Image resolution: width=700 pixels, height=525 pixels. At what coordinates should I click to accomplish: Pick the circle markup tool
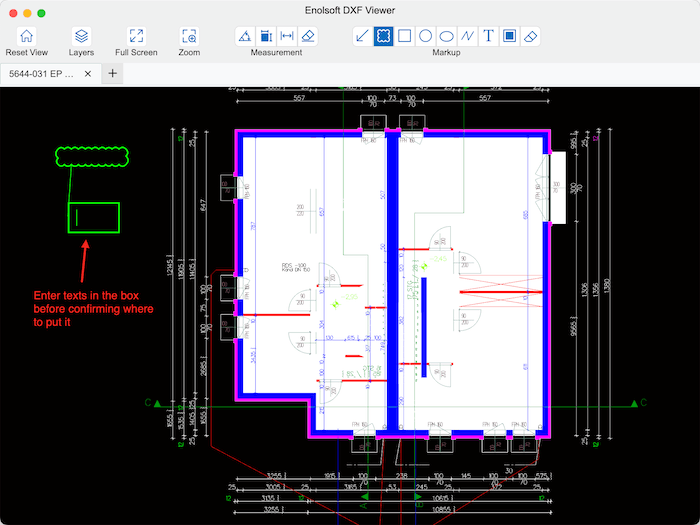click(x=425, y=36)
